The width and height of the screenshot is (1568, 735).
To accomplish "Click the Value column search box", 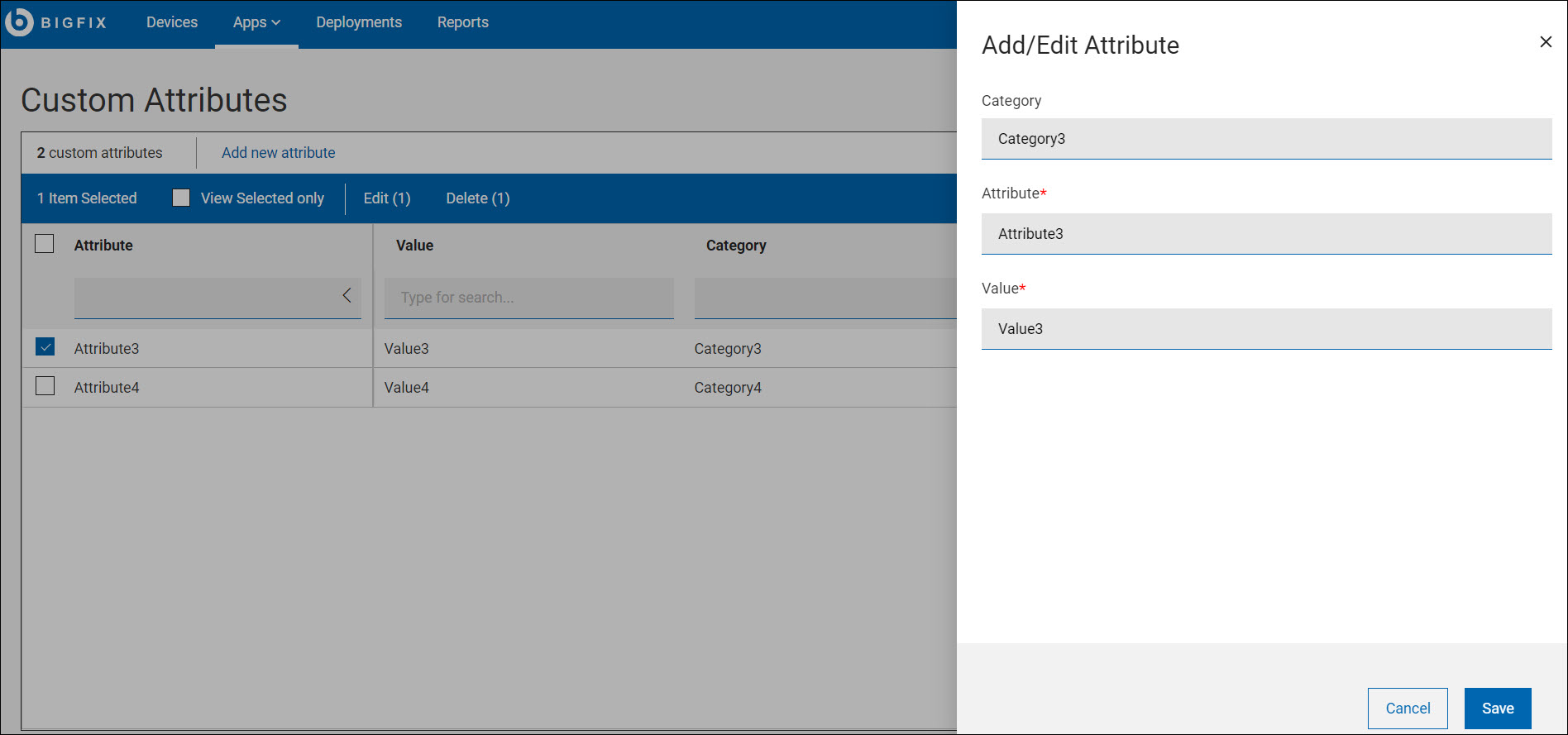I will click(x=528, y=298).
